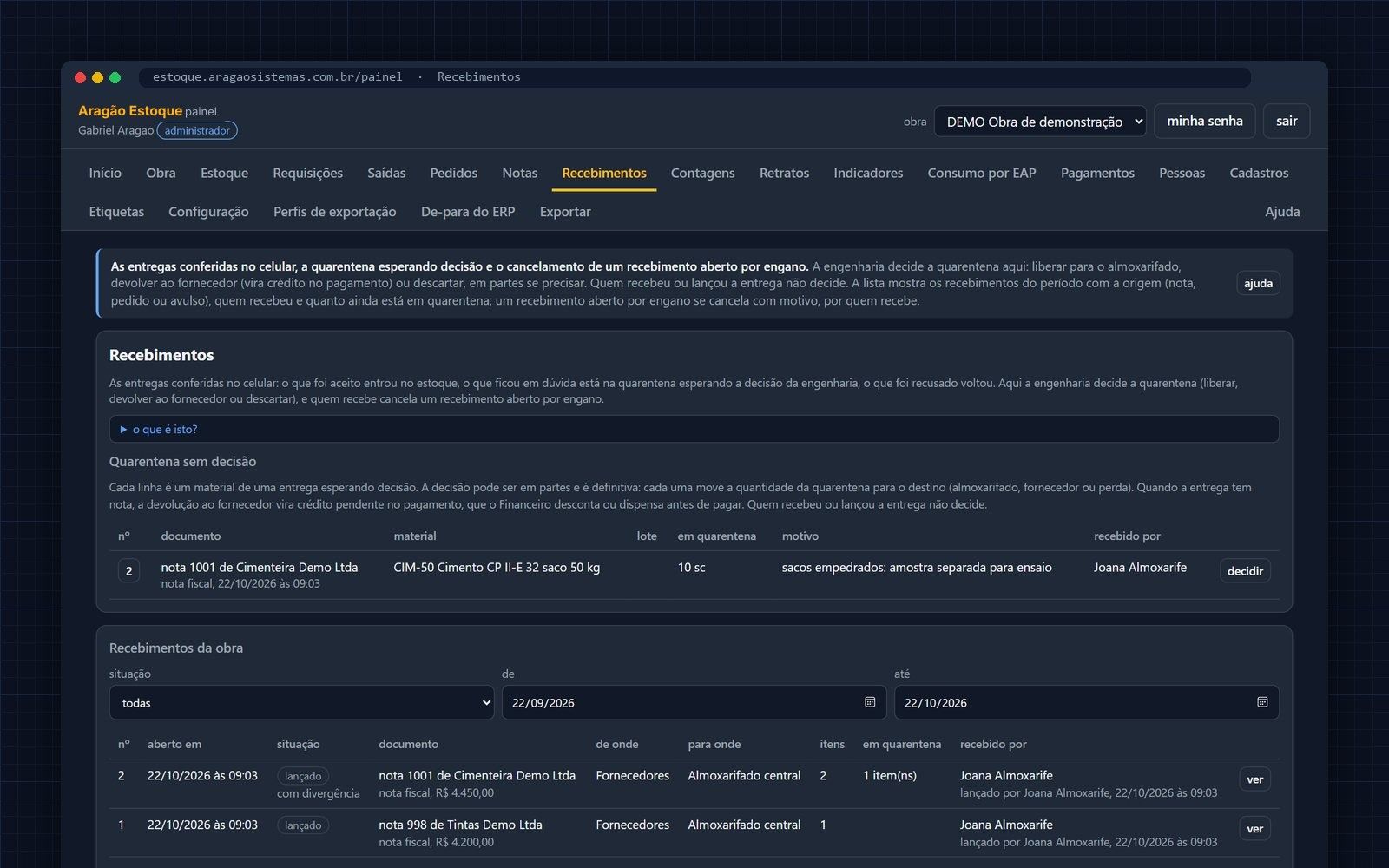Click 'CIM-50 Cimento CP II-E 32 saco 50 kg'

pos(497,567)
